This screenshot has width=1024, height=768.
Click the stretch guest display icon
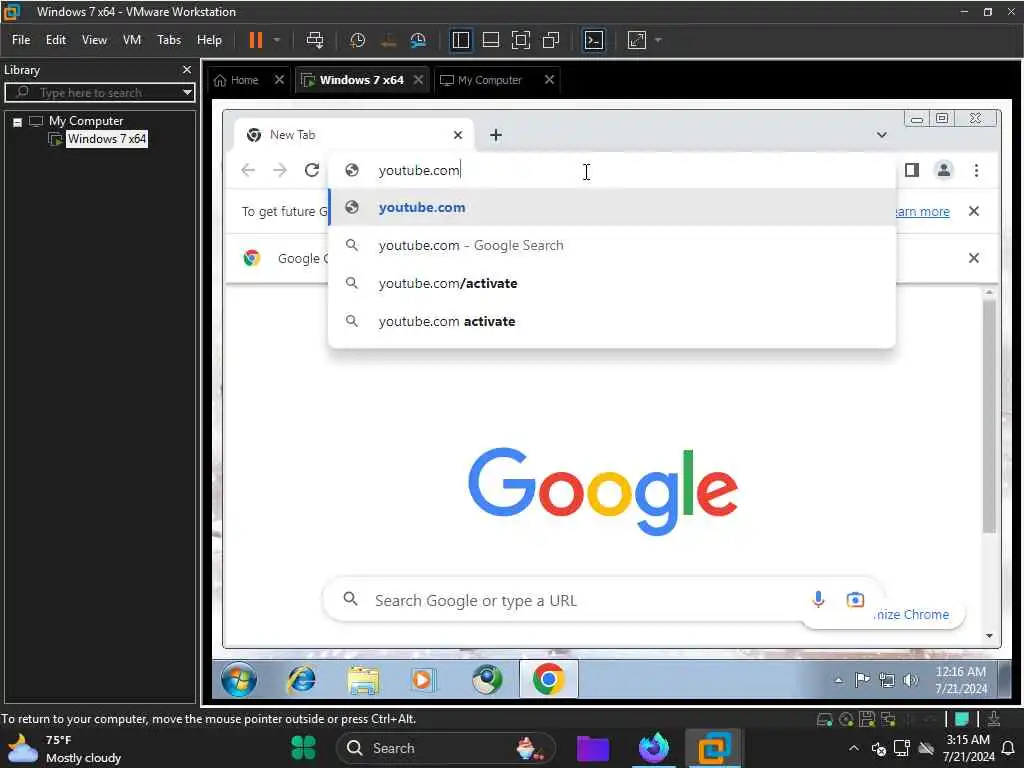click(x=637, y=40)
